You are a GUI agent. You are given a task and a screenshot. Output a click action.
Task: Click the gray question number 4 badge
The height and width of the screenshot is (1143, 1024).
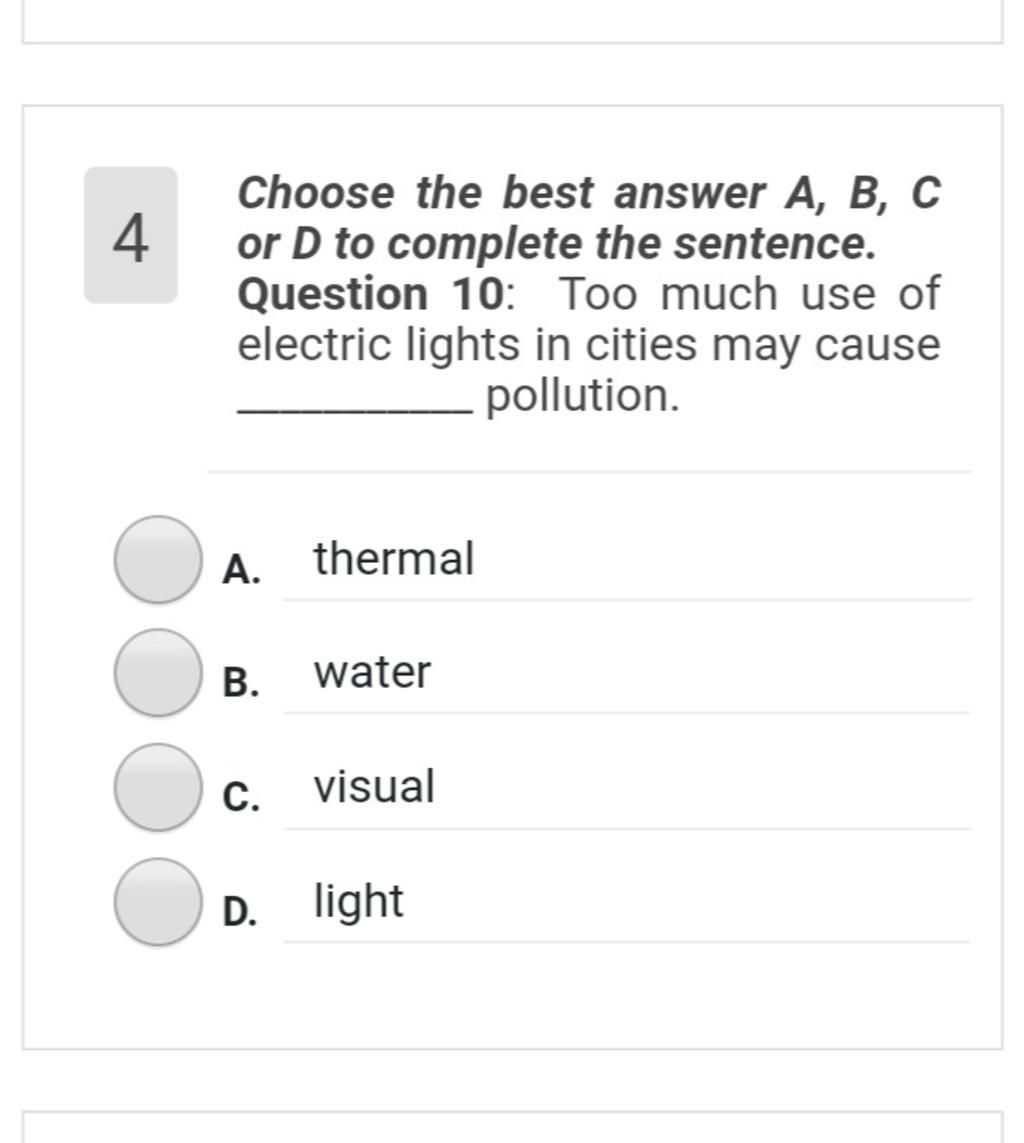click(130, 235)
